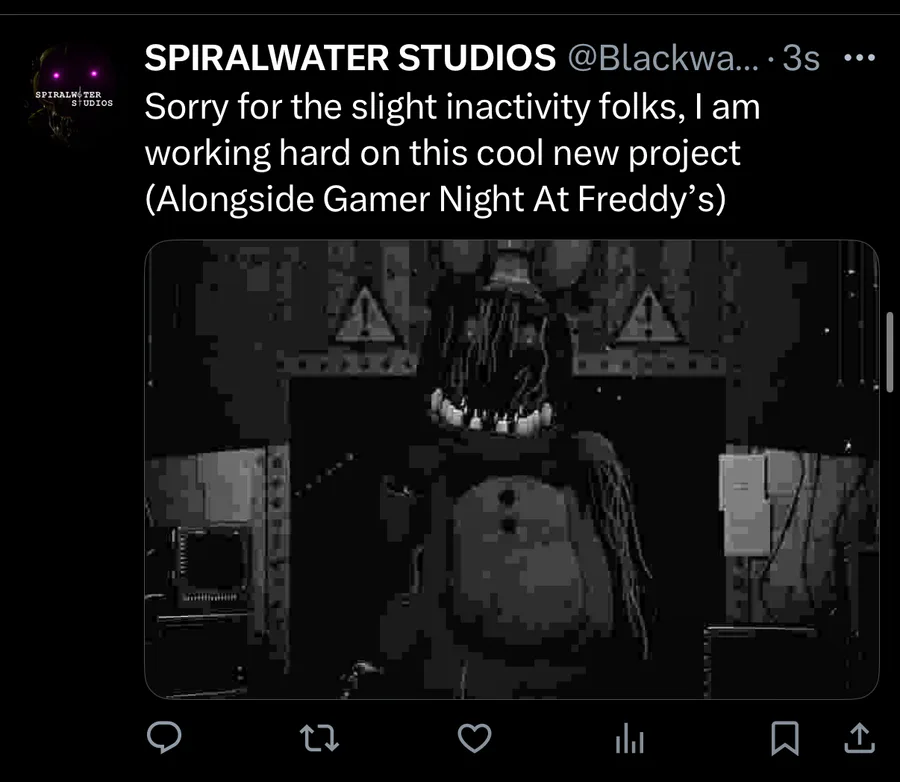Viewport: 900px width, 782px height.
Task: Click the 3s timestamp
Action: pos(801,59)
